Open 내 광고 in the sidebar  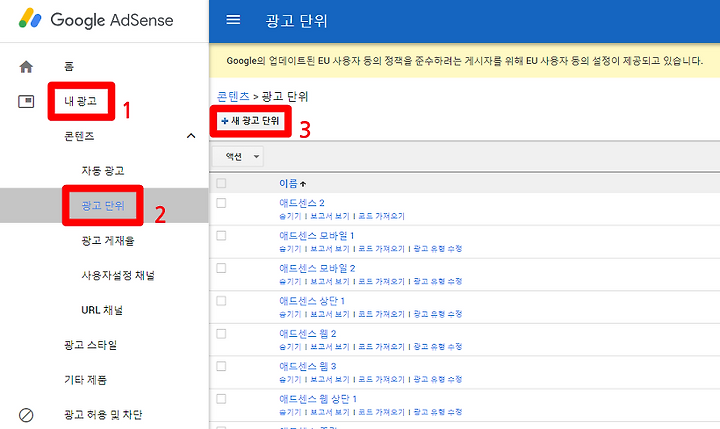81,101
